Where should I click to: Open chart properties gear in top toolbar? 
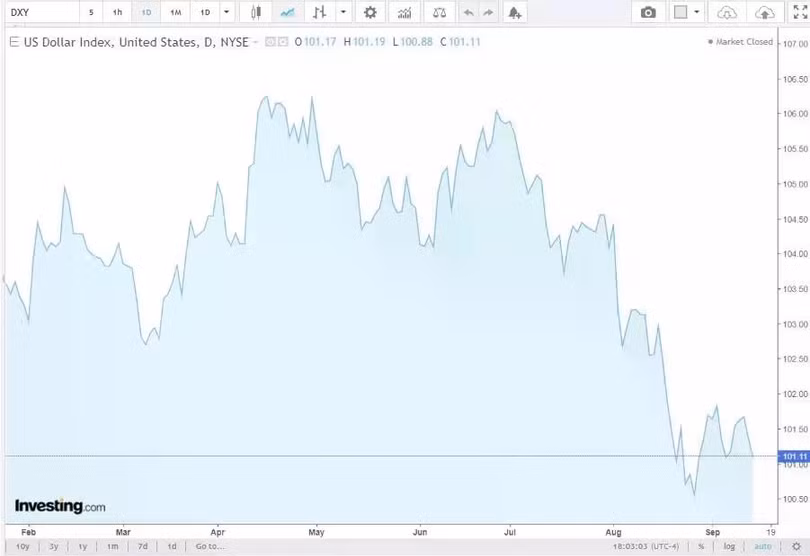point(370,12)
